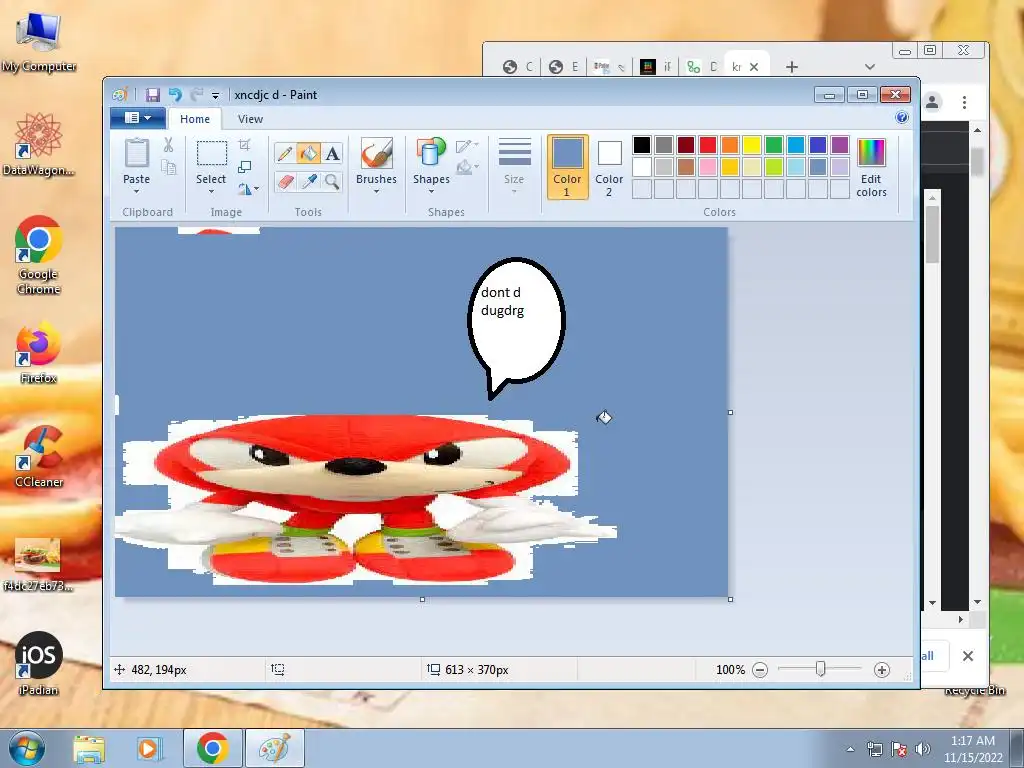Screen dimensions: 1024x768
Task: Open Chrome three-dot menu
Action: tap(964, 102)
